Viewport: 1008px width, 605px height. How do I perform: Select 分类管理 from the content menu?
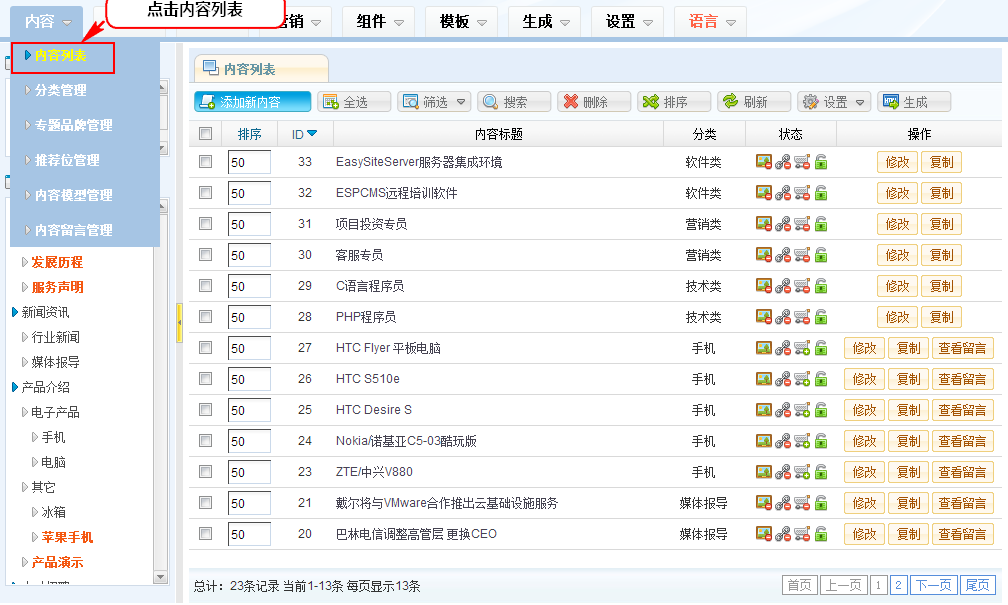point(61,91)
